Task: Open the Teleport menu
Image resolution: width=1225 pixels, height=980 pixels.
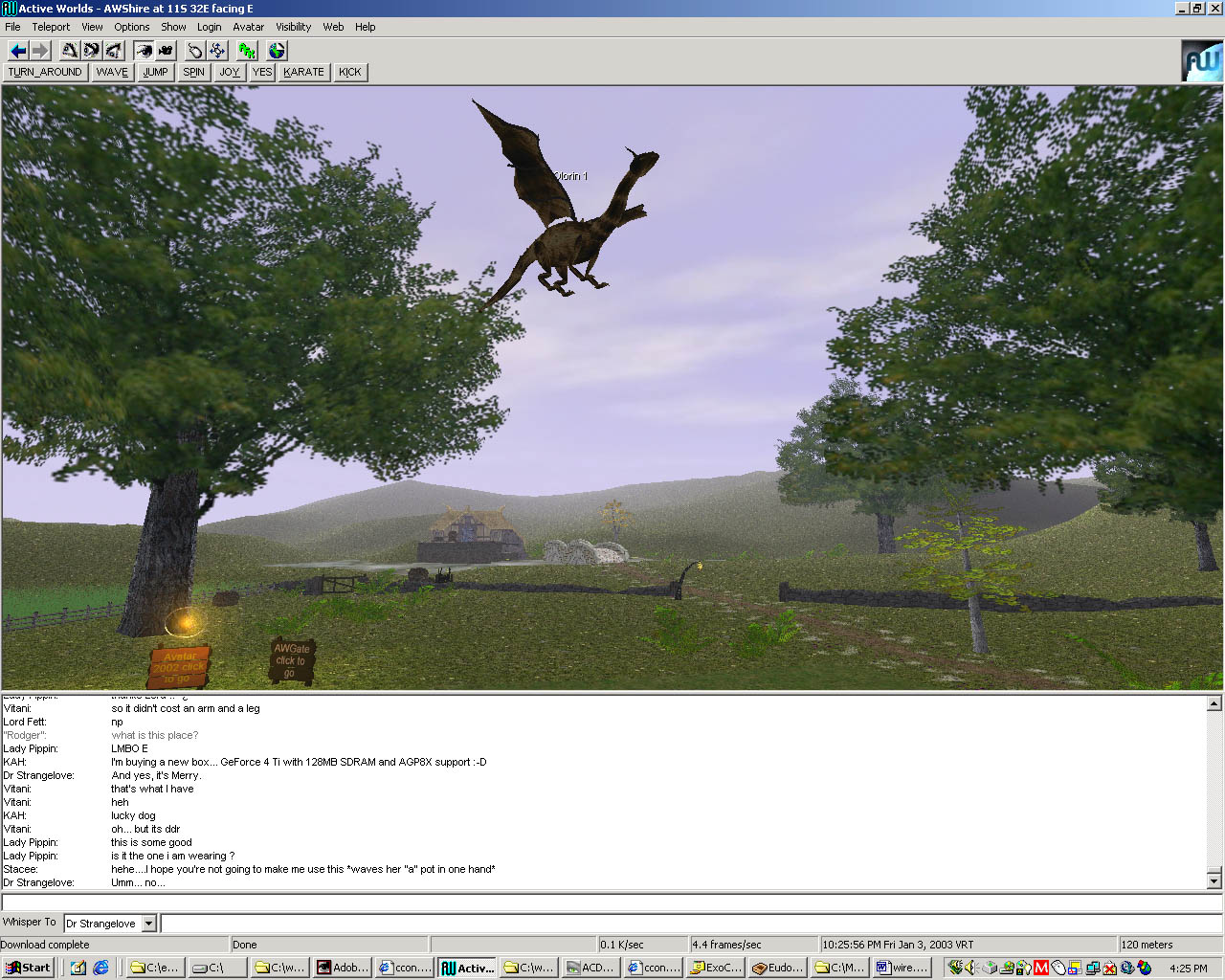Action: click(x=51, y=27)
